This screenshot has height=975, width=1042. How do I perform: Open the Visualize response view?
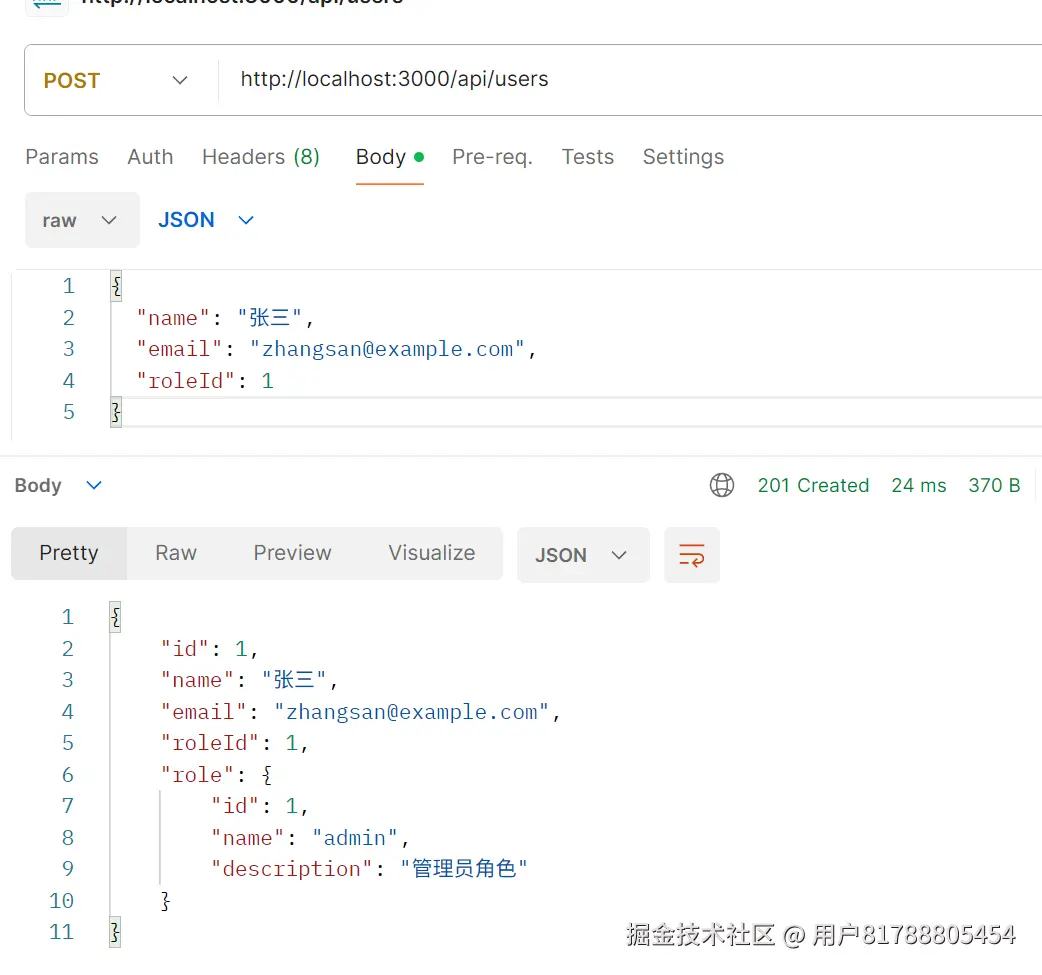pos(431,553)
